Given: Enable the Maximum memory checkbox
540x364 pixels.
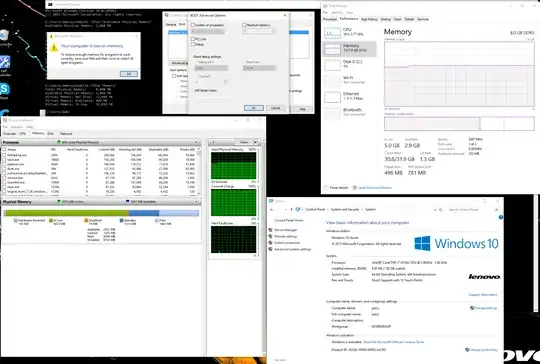Looking at the screenshot, I should click(x=244, y=25).
